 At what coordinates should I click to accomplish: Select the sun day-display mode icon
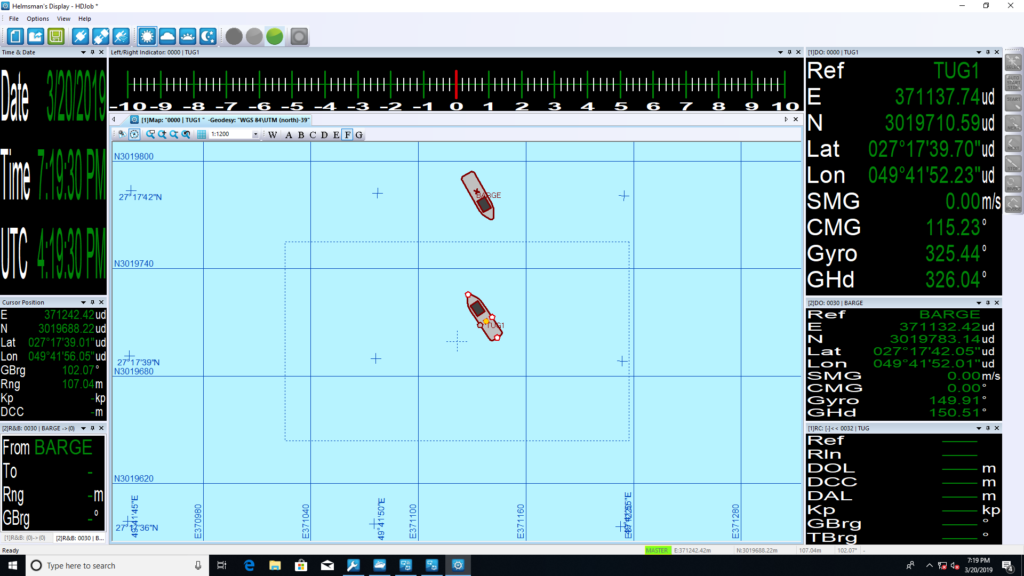[x=147, y=36]
